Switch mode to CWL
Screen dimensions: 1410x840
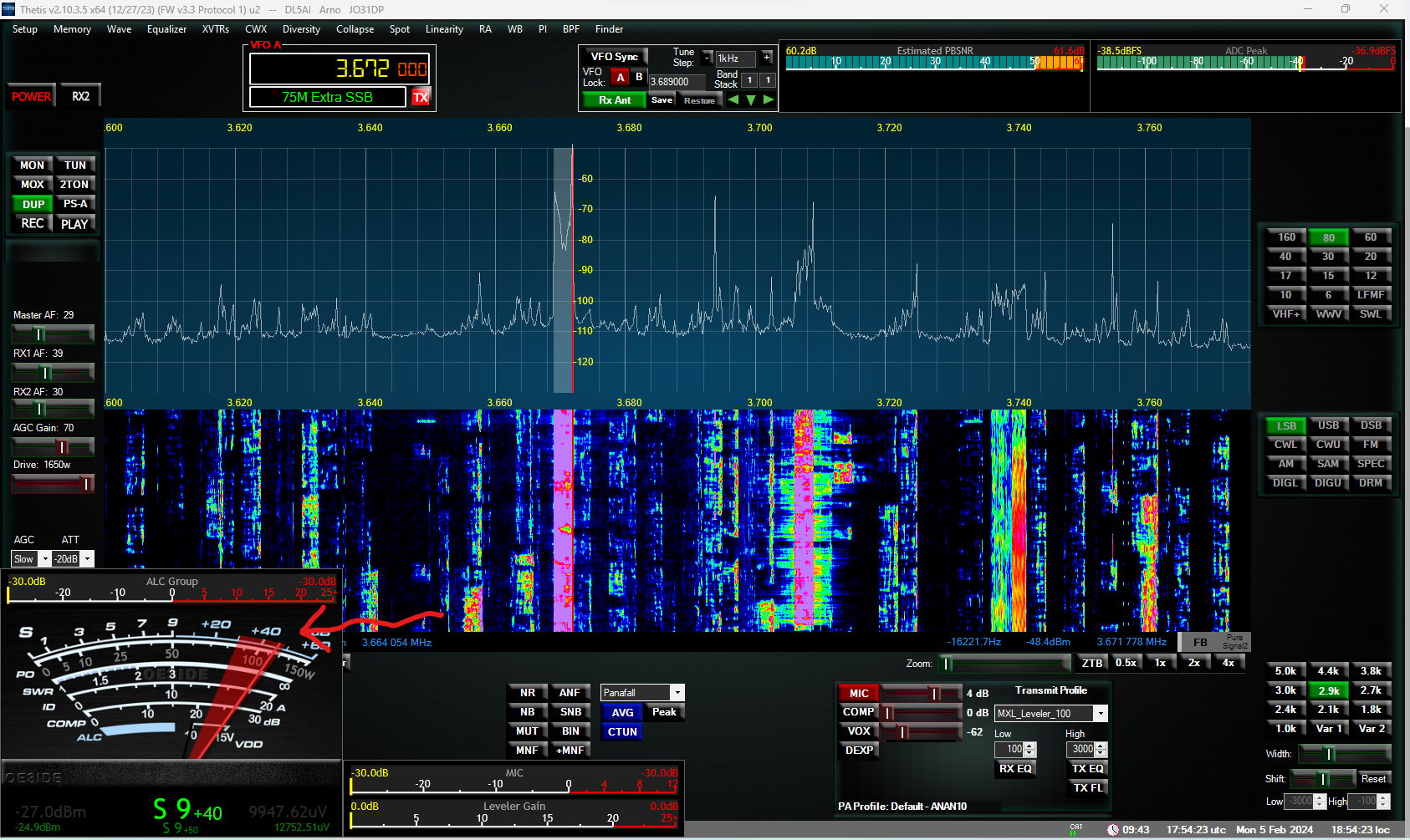[1285, 444]
